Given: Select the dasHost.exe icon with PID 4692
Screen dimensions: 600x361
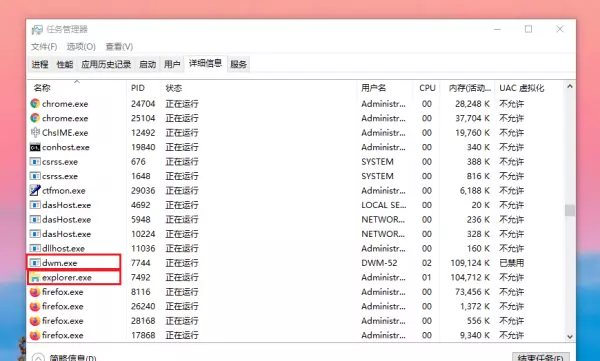Looking at the screenshot, I should point(35,205).
